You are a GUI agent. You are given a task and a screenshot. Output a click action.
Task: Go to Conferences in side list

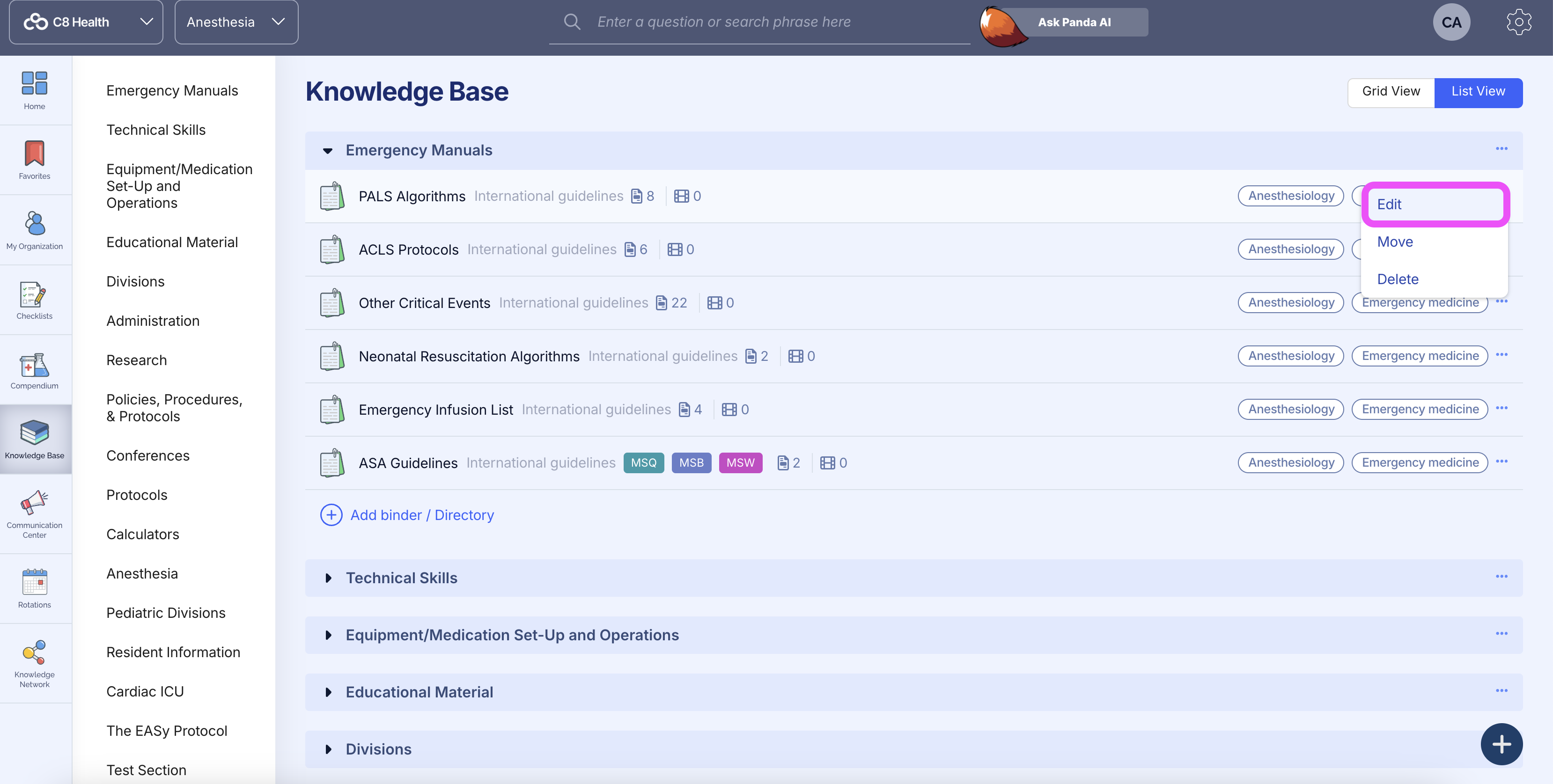[147, 455]
